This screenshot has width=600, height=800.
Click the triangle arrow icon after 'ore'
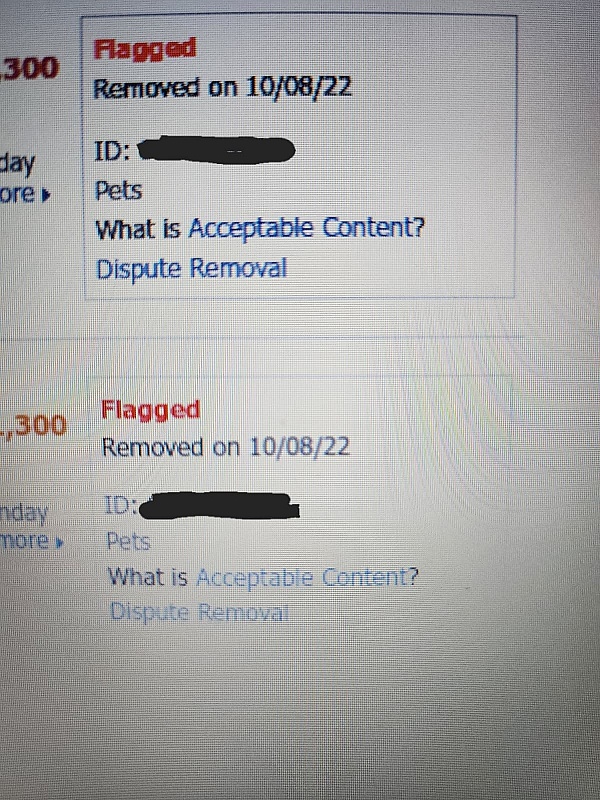point(46,195)
